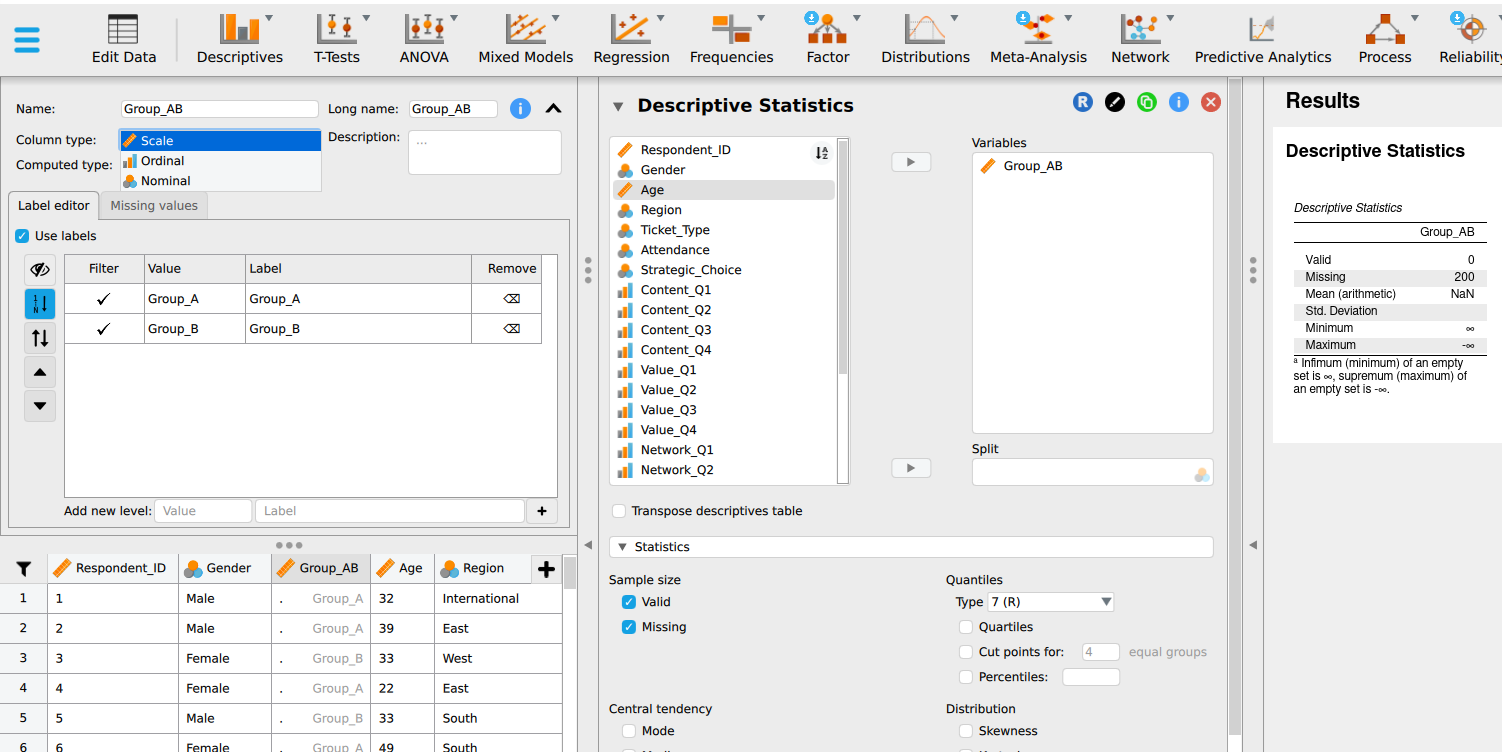Open the Meta-Analysis module menu
This screenshot has height=752, width=1502.
(1038, 39)
